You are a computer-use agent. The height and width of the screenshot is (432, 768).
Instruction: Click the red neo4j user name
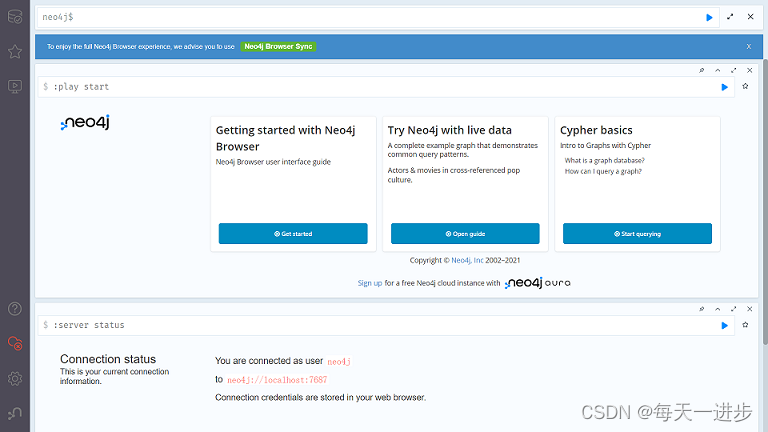point(339,361)
